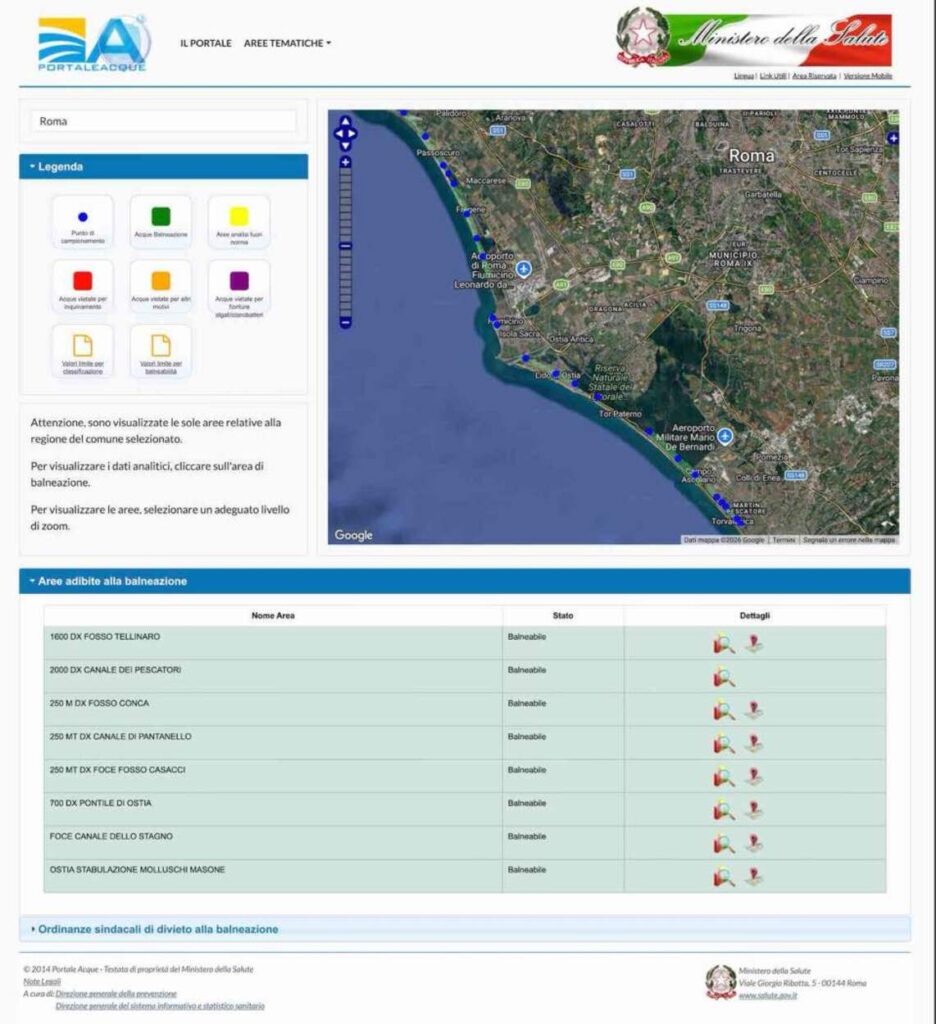Show 250 M DX FOSSO CONCA map pin
This screenshot has height=1024, width=936.
(754, 711)
